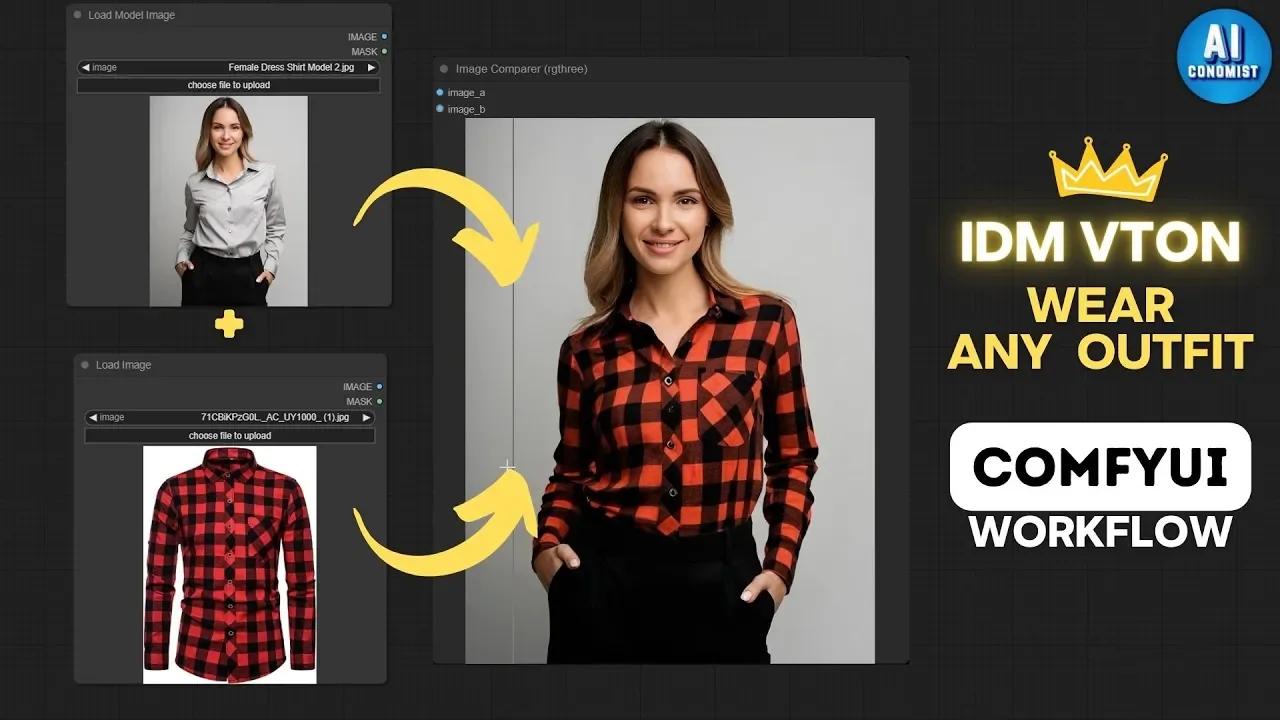Screen dimensions: 1280x720
Task: Select previous image before 71CBiKPzG0L file
Action: pos(93,417)
